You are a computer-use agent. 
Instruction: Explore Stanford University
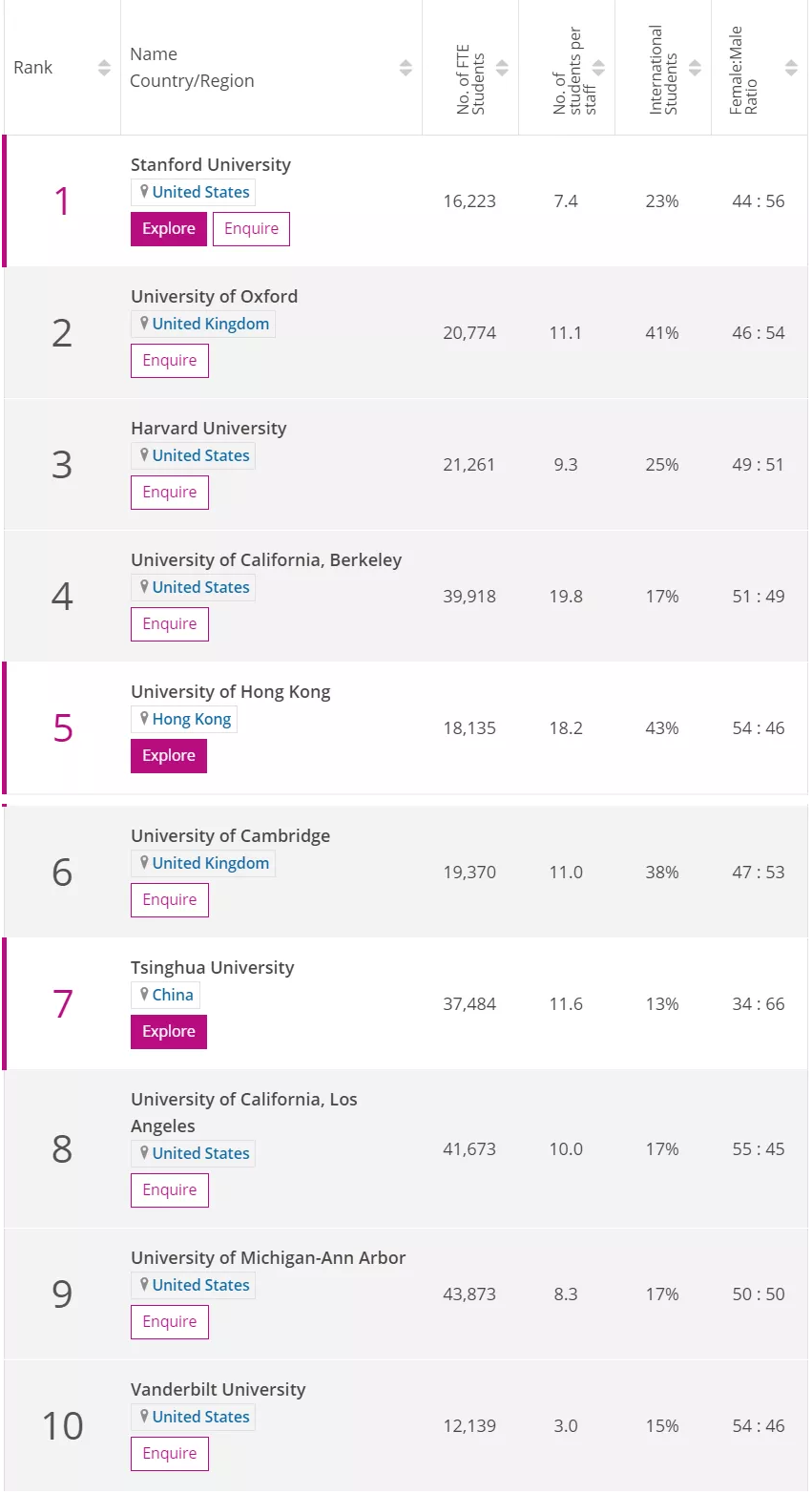click(169, 229)
